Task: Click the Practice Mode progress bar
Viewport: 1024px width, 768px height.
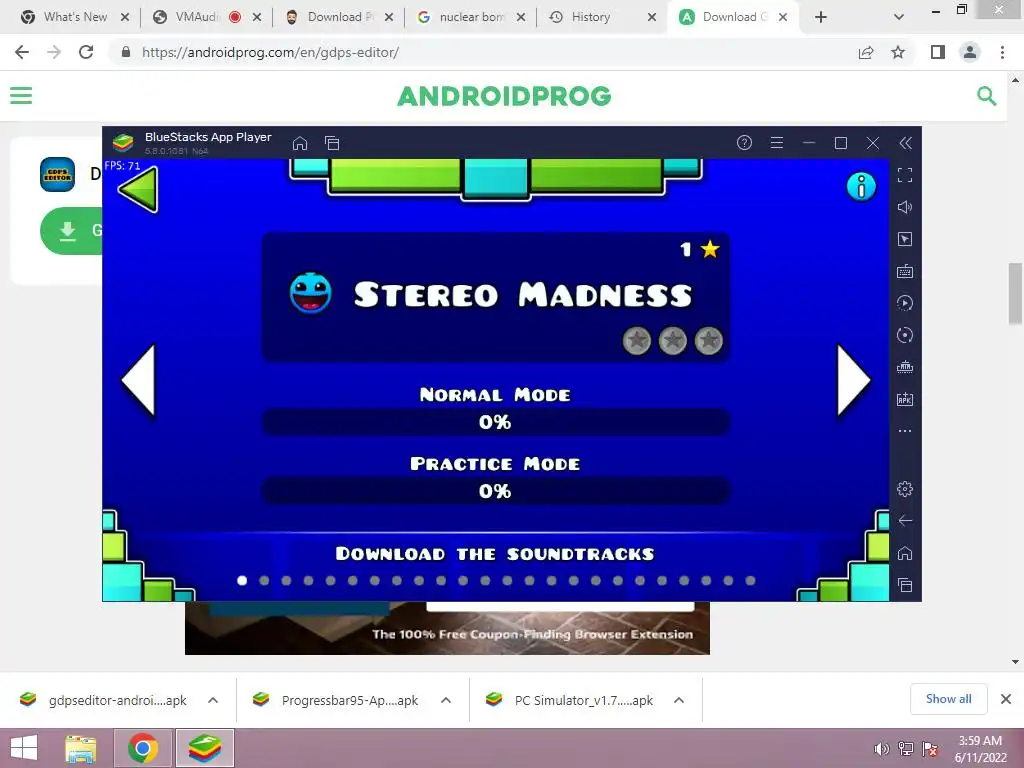Action: click(496, 491)
